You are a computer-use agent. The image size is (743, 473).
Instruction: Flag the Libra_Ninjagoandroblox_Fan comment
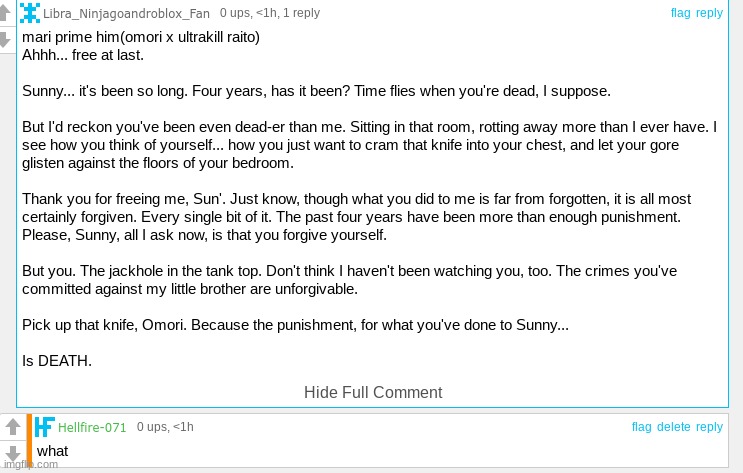click(680, 13)
